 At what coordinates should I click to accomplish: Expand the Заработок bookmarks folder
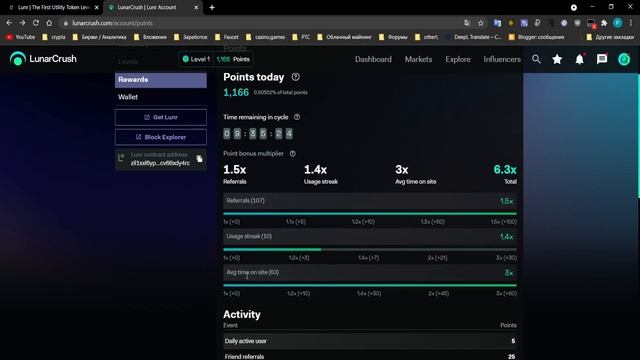point(191,37)
